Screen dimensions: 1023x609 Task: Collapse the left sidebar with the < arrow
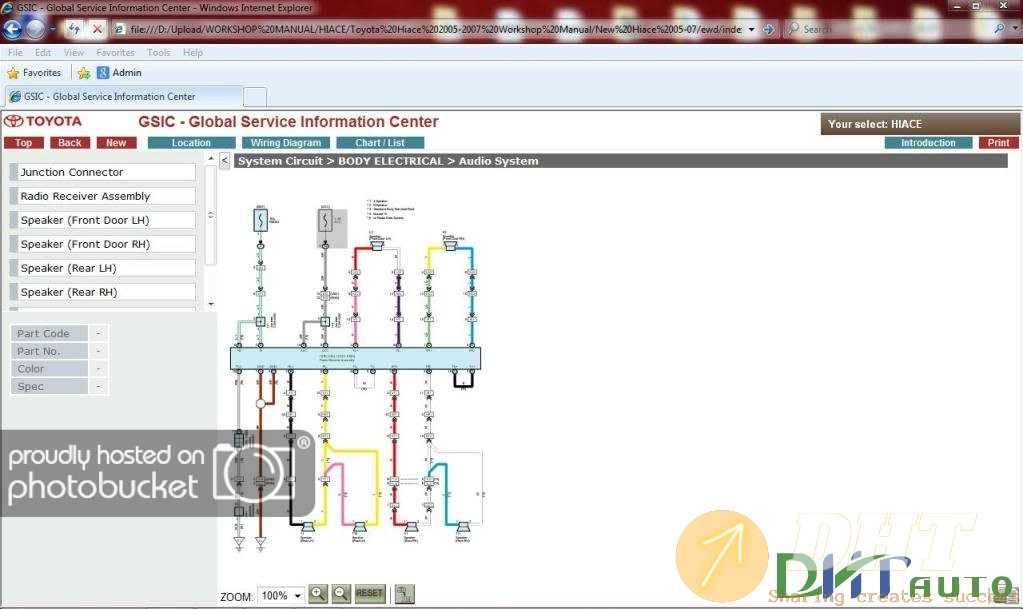pos(224,161)
